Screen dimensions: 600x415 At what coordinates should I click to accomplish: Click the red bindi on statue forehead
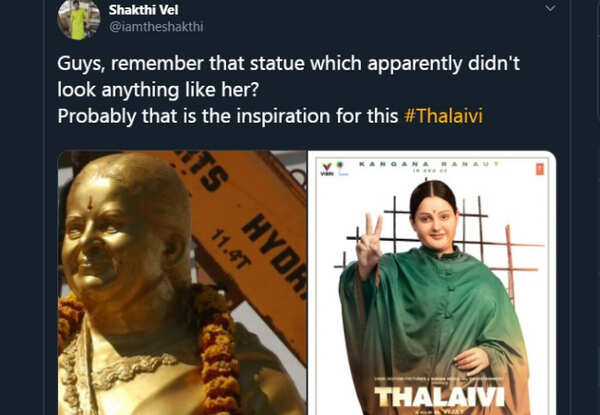(x=90, y=203)
